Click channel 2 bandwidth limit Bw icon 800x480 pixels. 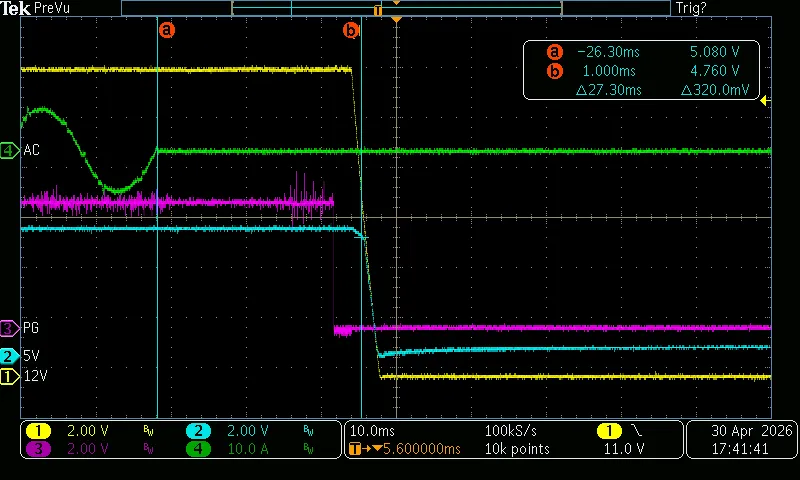click(308, 431)
